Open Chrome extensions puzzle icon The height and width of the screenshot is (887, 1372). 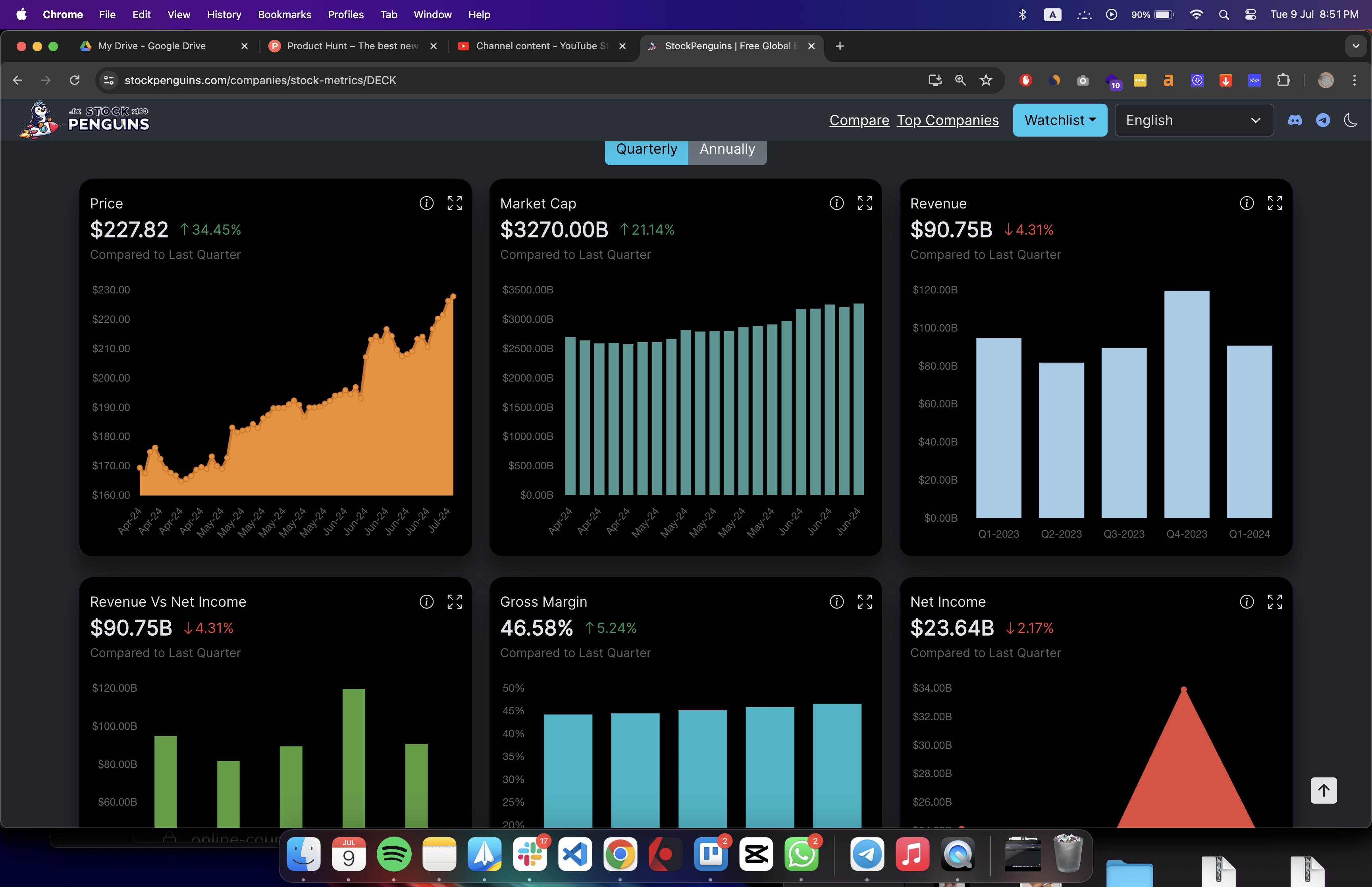[x=1283, y=80]
